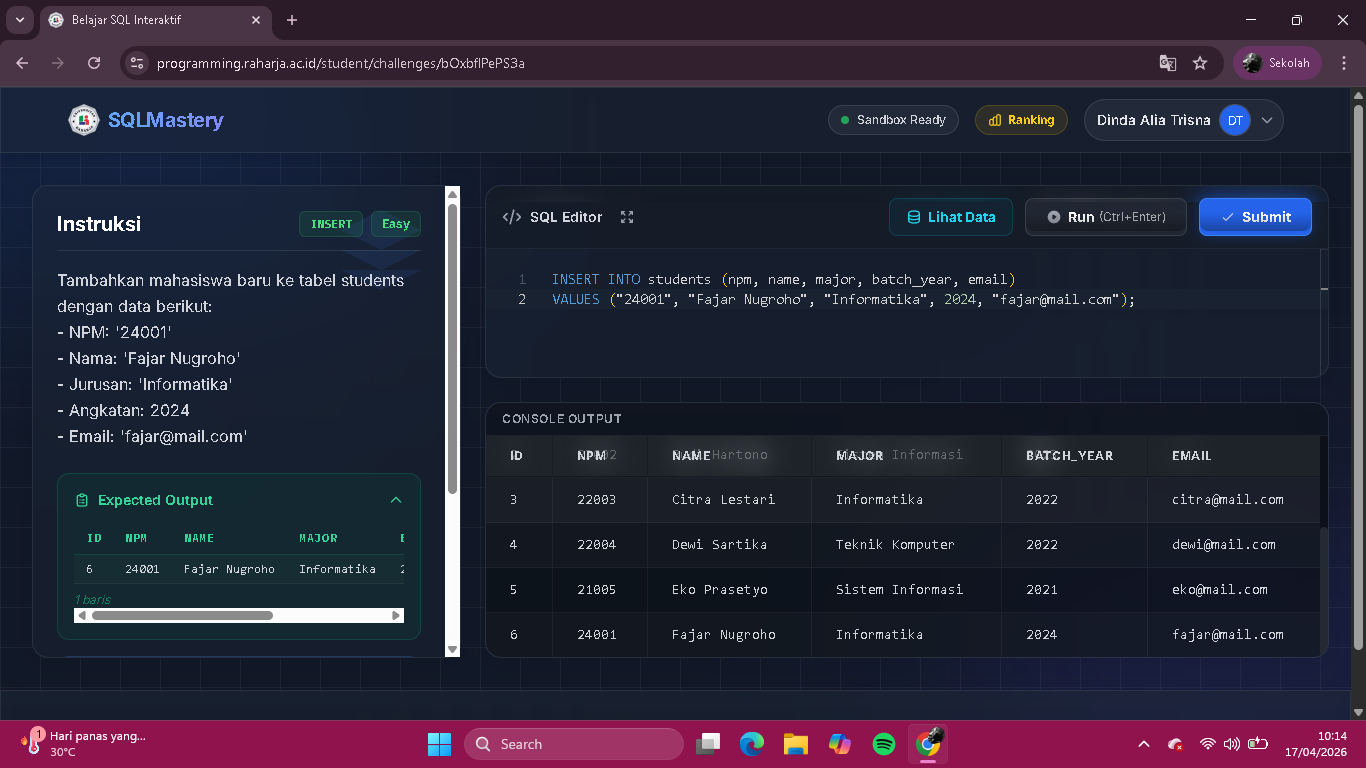Expand the SQL Editor to fullscreen
1366x768 pixels.
point(627,217)
